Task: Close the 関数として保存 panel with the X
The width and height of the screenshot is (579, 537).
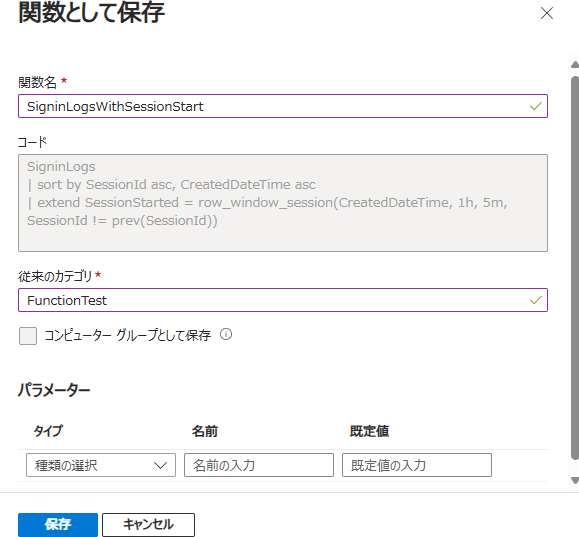Action: click(547, 13)
